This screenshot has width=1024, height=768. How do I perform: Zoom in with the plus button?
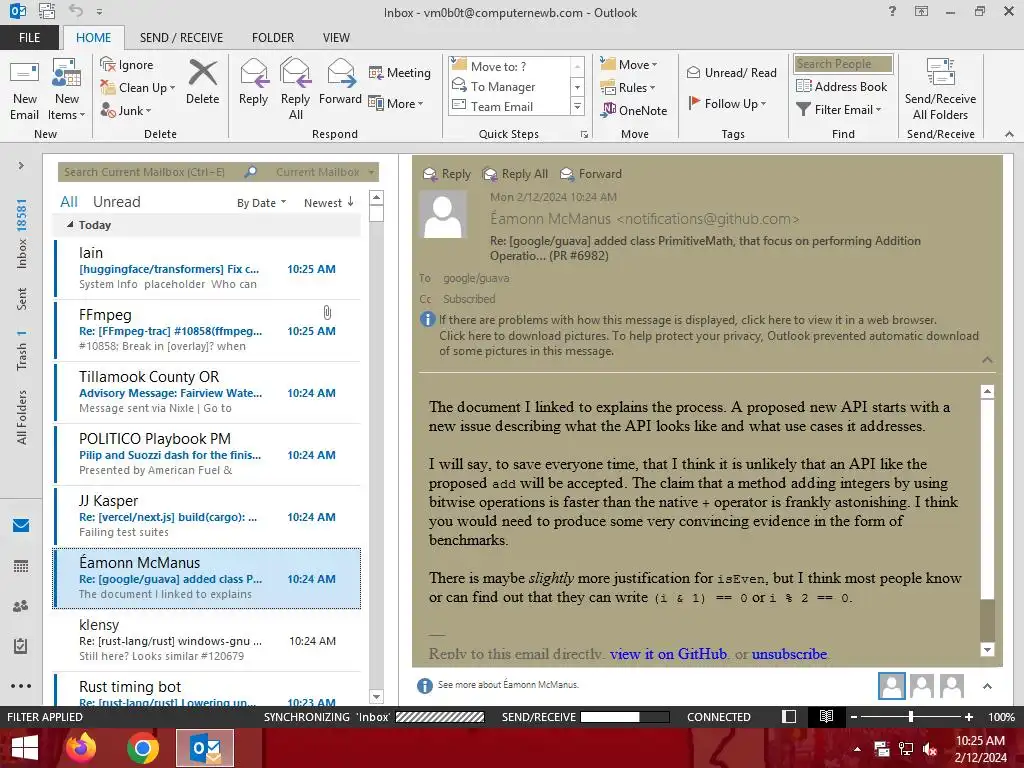click(x=969, y=716)
